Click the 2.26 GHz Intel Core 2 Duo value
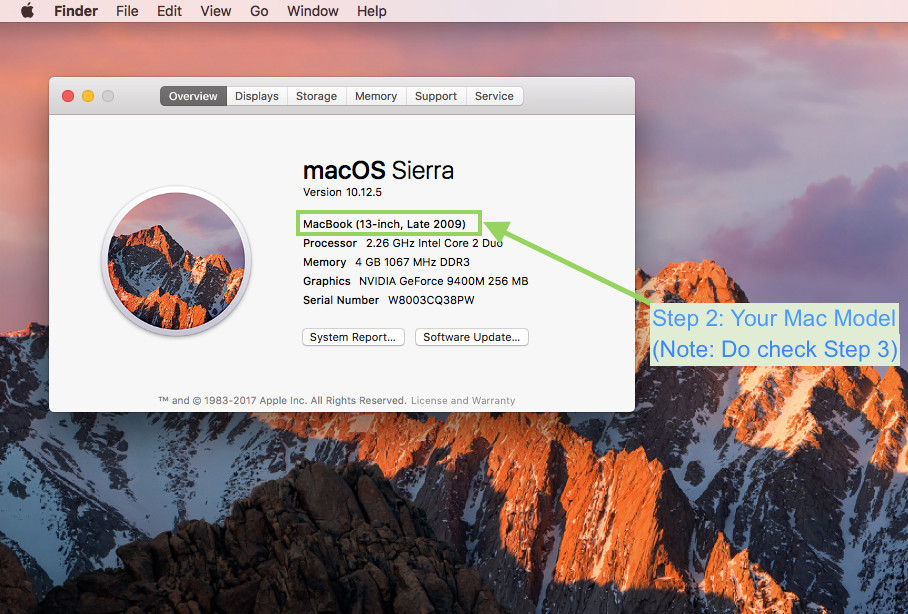 434,243
